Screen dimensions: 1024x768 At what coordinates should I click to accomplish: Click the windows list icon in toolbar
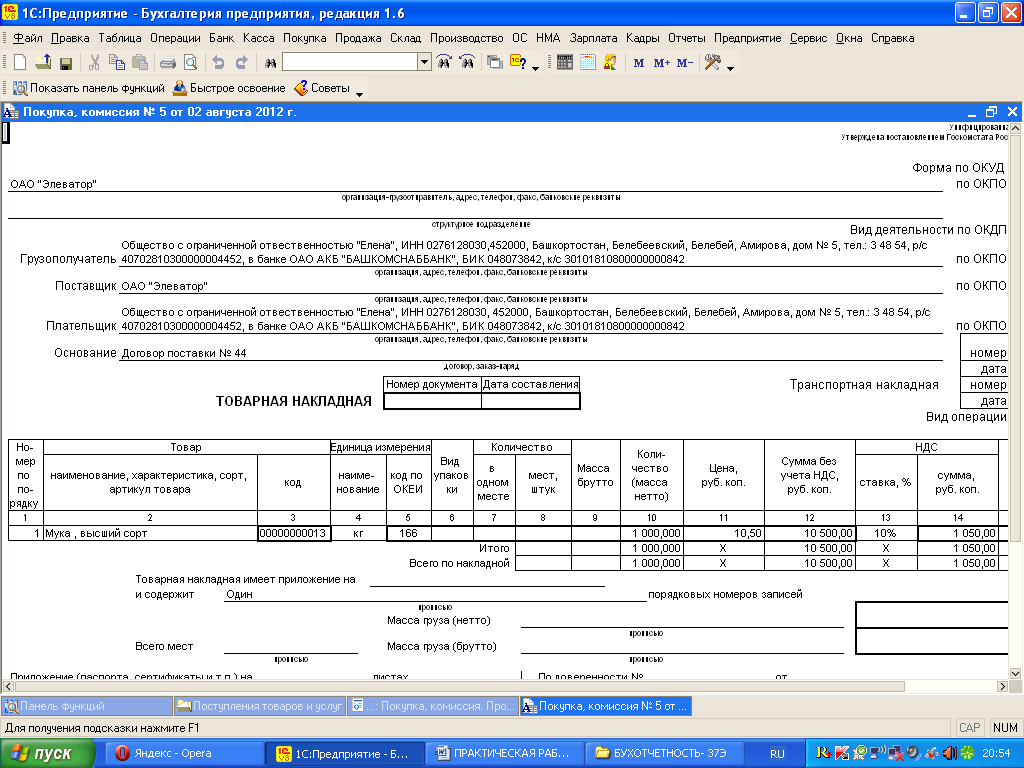tap(495, 63)
